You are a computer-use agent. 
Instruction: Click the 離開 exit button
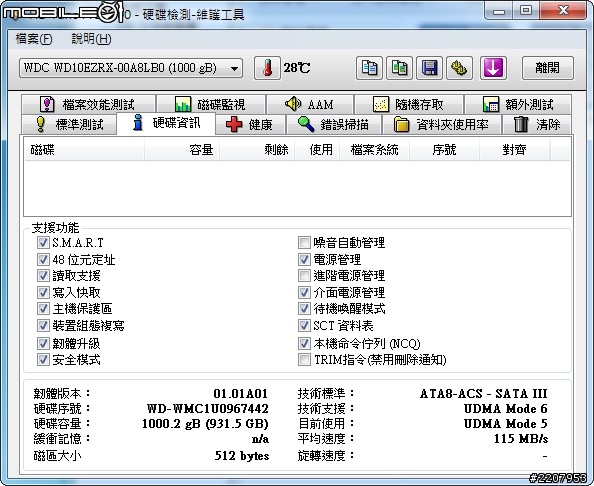[547, 68]
